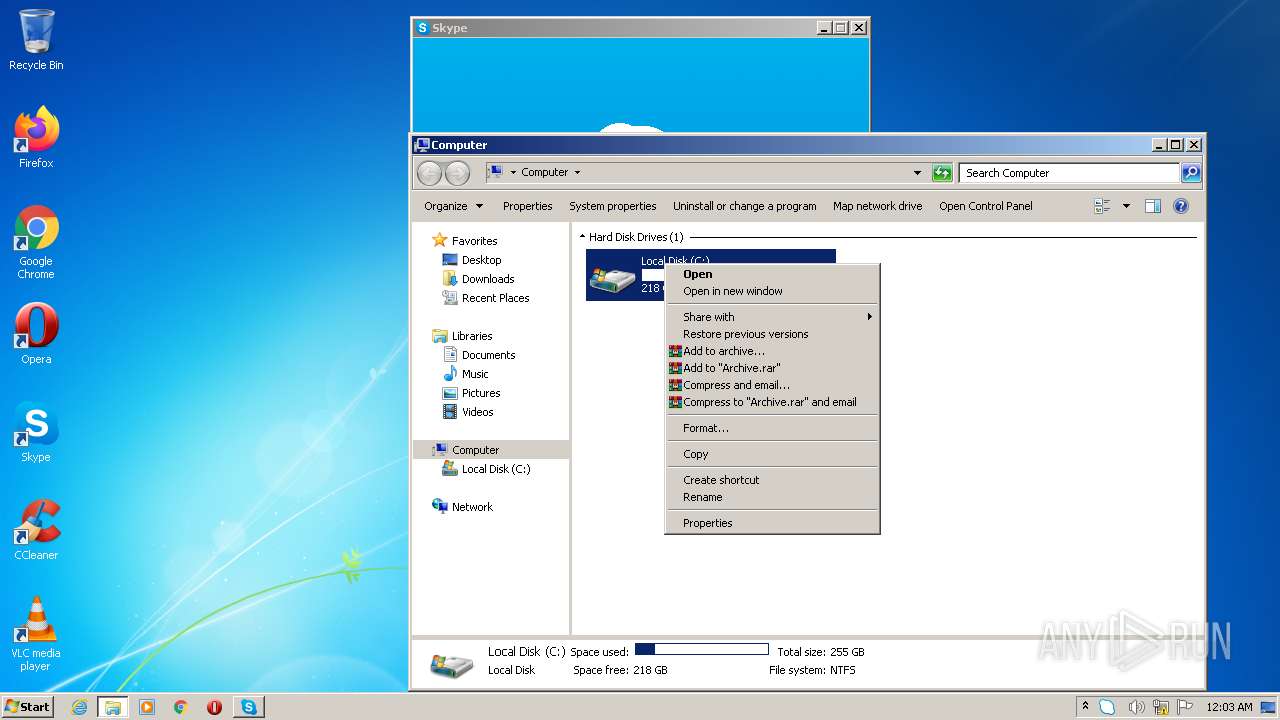Click Map network drive
Image resolution: width=1280 pixels, height=720 pixels.
click(x=878, y=206)
